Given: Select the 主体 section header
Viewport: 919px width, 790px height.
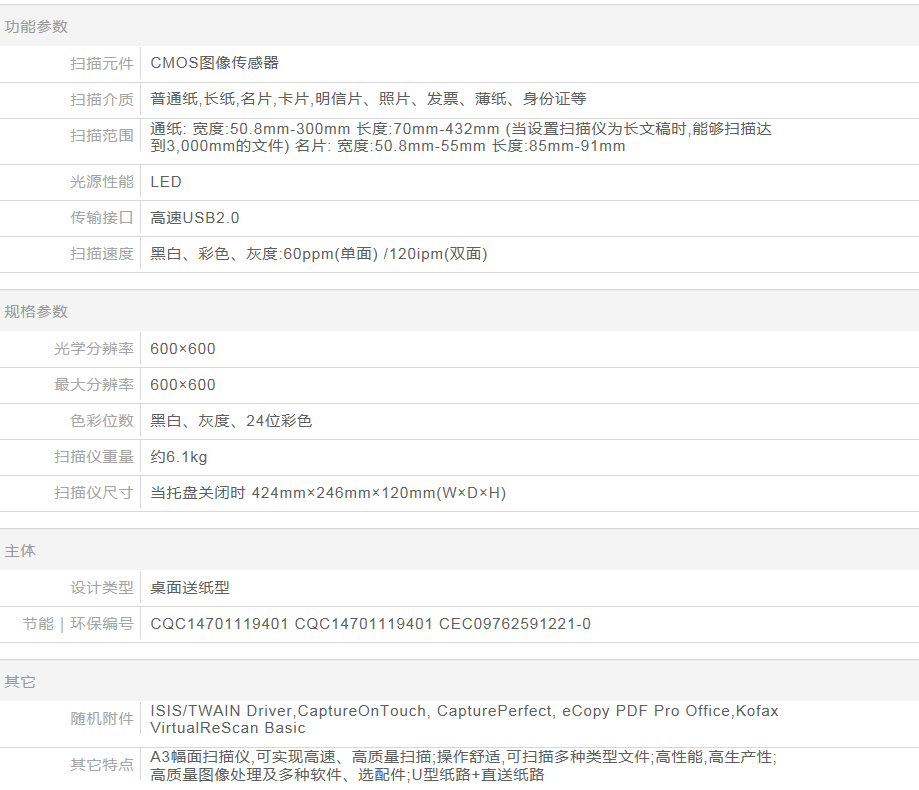Looking at the screenshot, I should pyautogui.click(x=20, y=551).
